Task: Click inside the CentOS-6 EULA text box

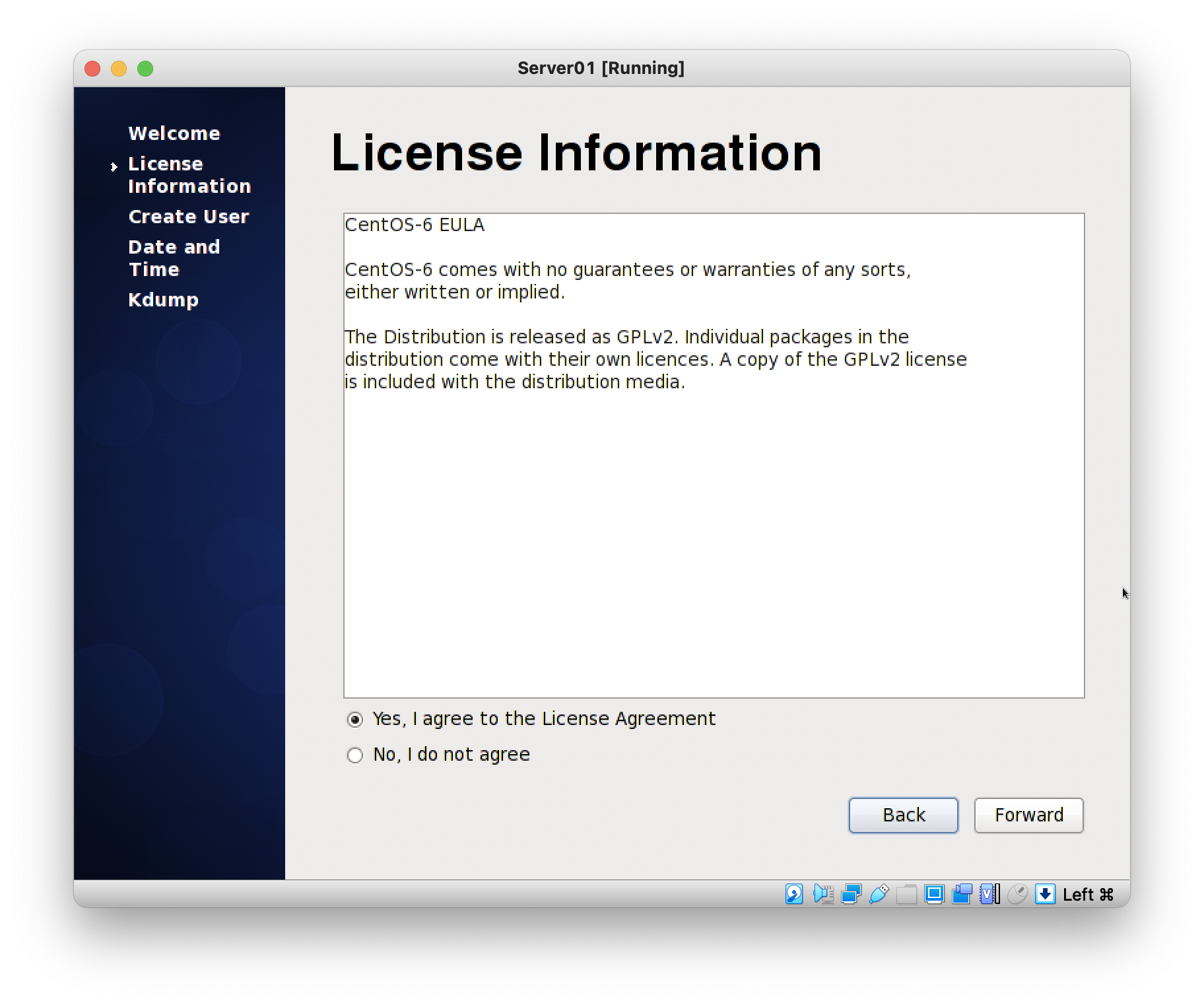Action: pyautogui.click(x=714, y=456)
